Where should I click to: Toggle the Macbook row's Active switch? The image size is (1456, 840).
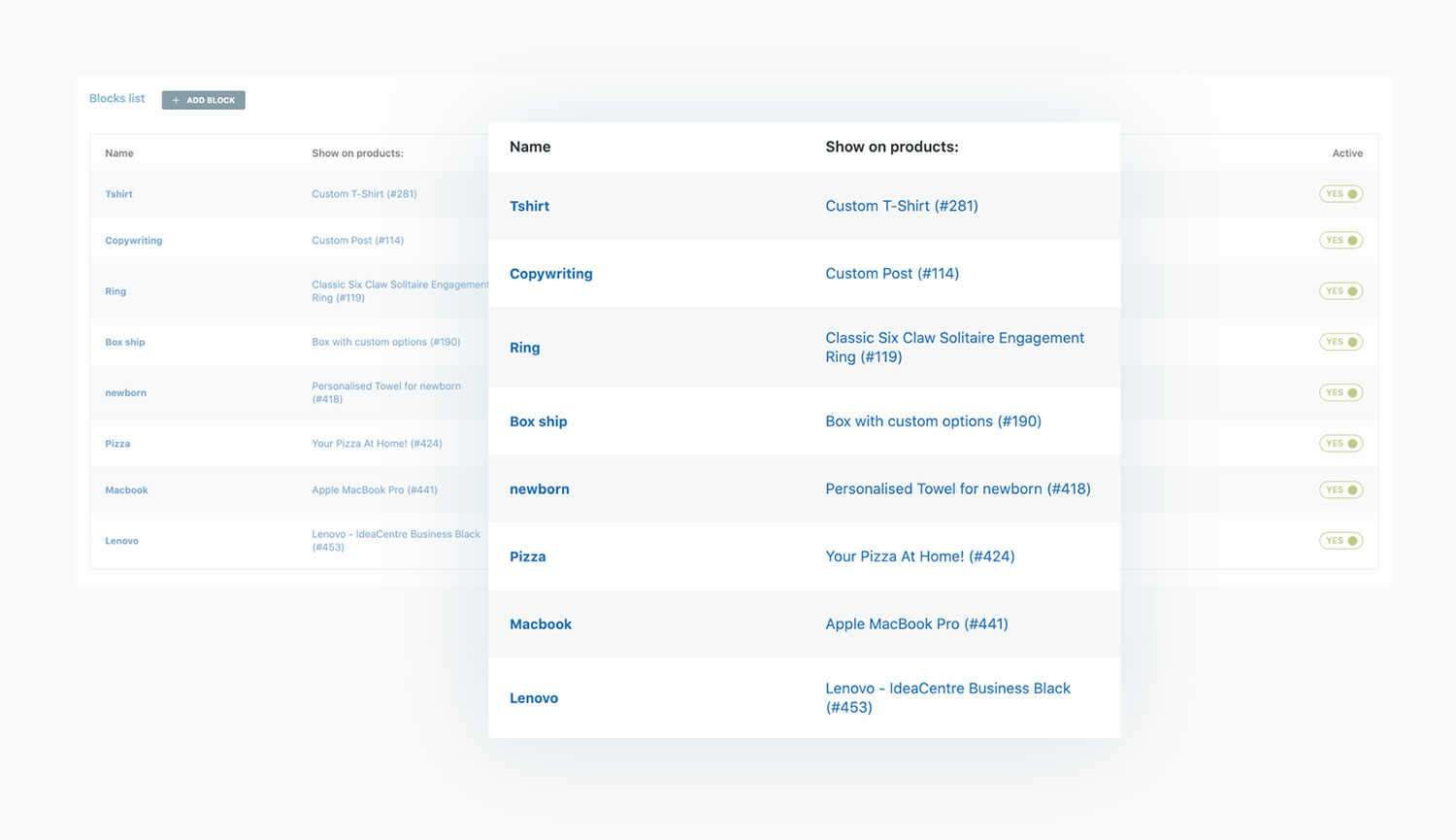(1340, 489)
